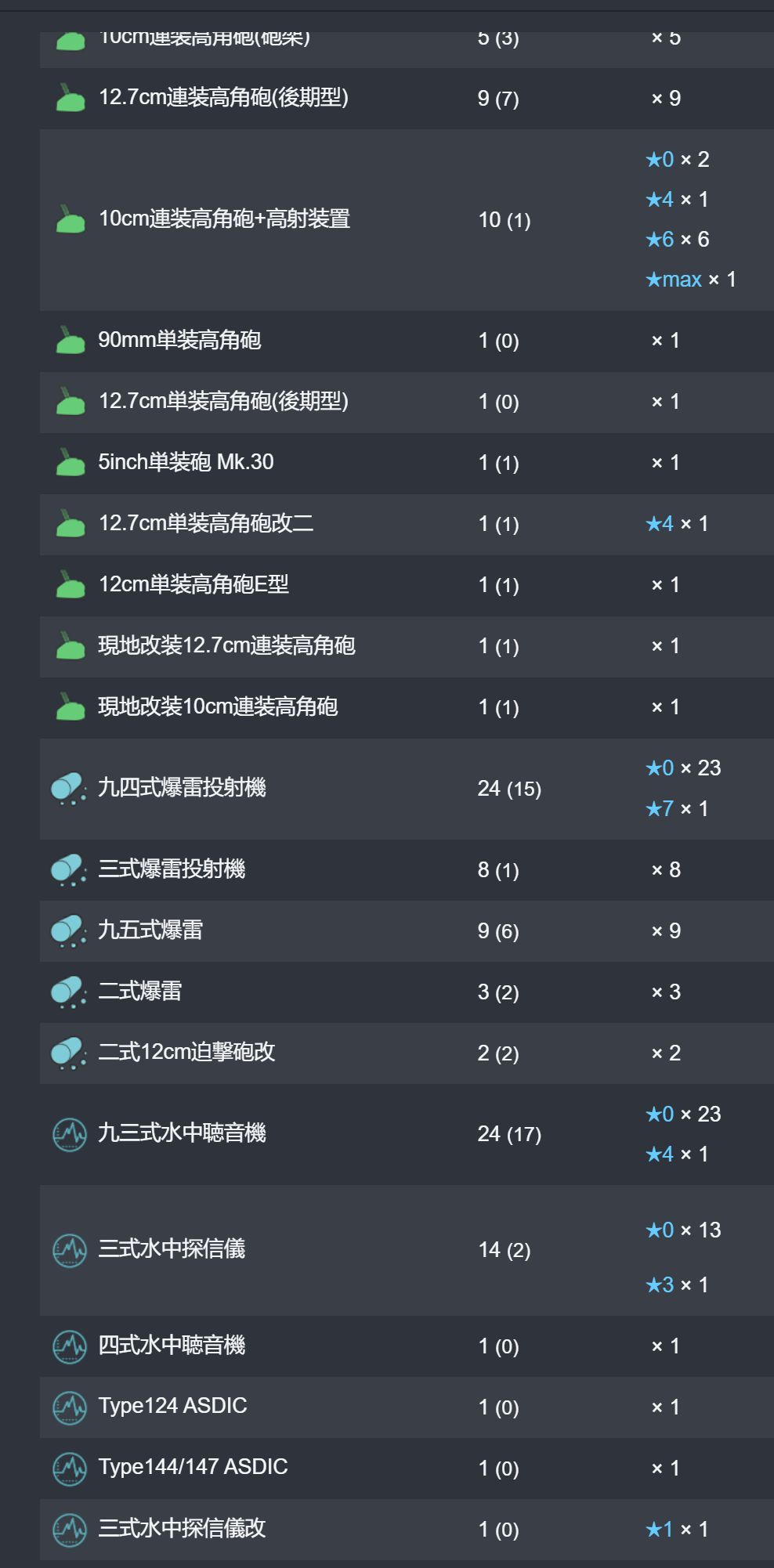Click the icon for 二式12cm迫撃砲改
Viewport: 774px width, 1568px height.
69,1053
